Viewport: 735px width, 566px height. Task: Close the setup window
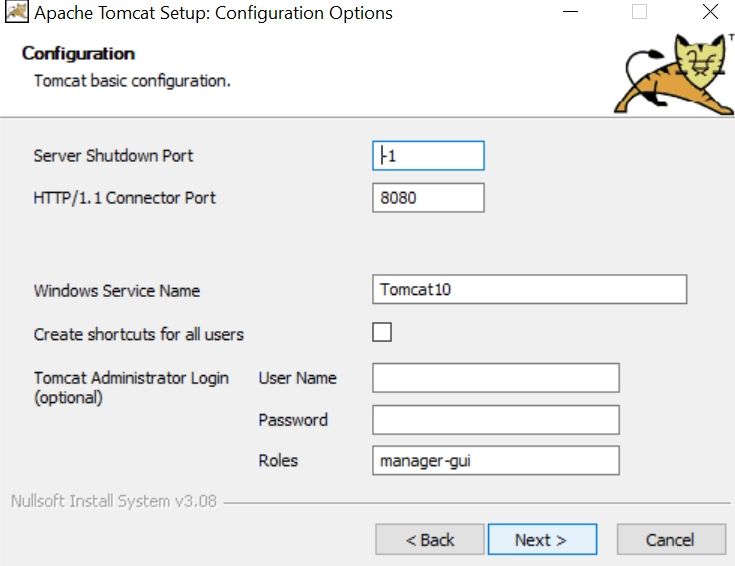[710, 12]
